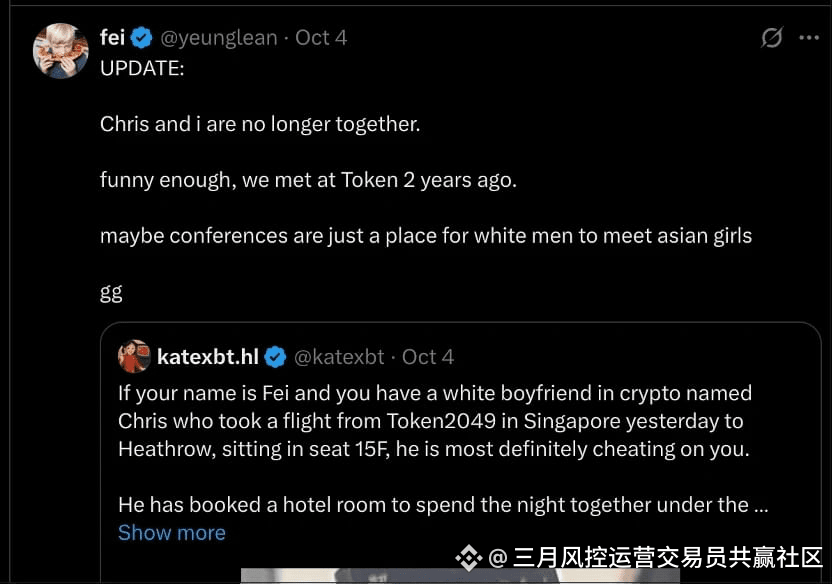Screen dimensions: 832x584
Task: Click the verified badge beside fei
Action: tap(142, 38)
